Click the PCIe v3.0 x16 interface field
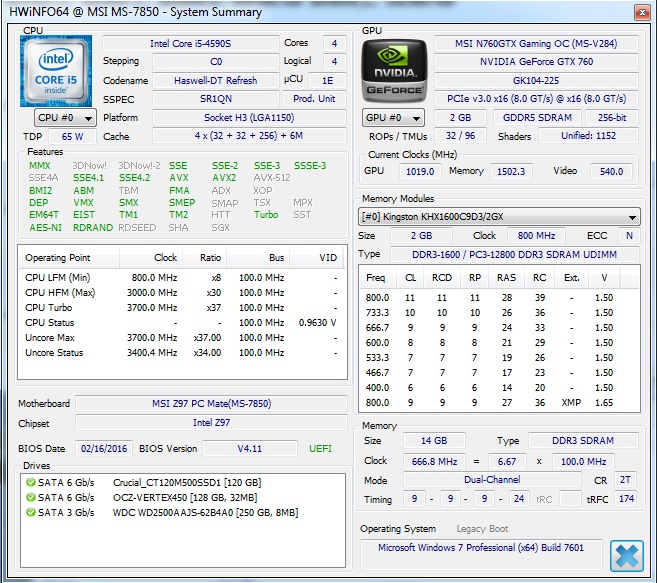Viewport: 657px width, 583px height. [536, 99]
